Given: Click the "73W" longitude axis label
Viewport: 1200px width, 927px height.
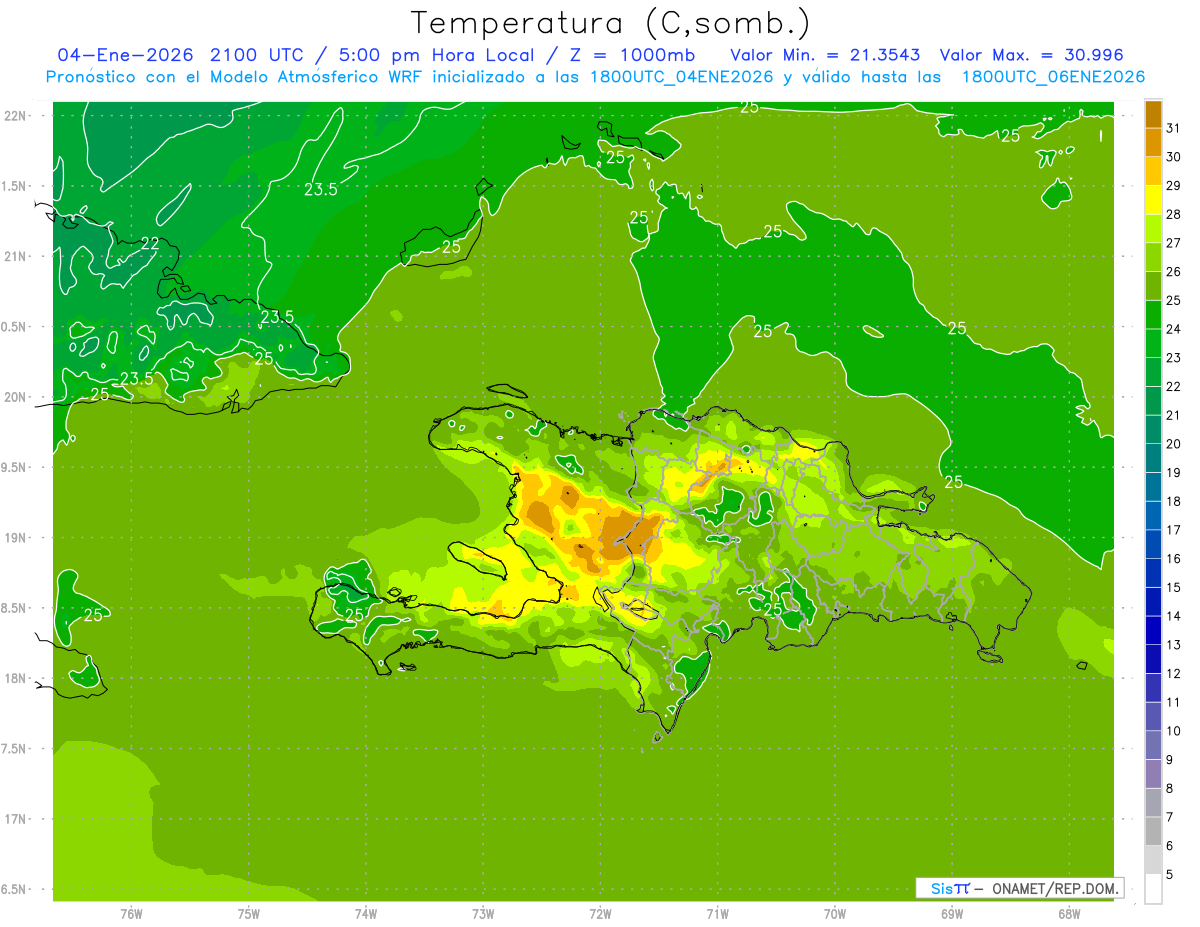Looking at the screenshot, I should coord(483,913).
